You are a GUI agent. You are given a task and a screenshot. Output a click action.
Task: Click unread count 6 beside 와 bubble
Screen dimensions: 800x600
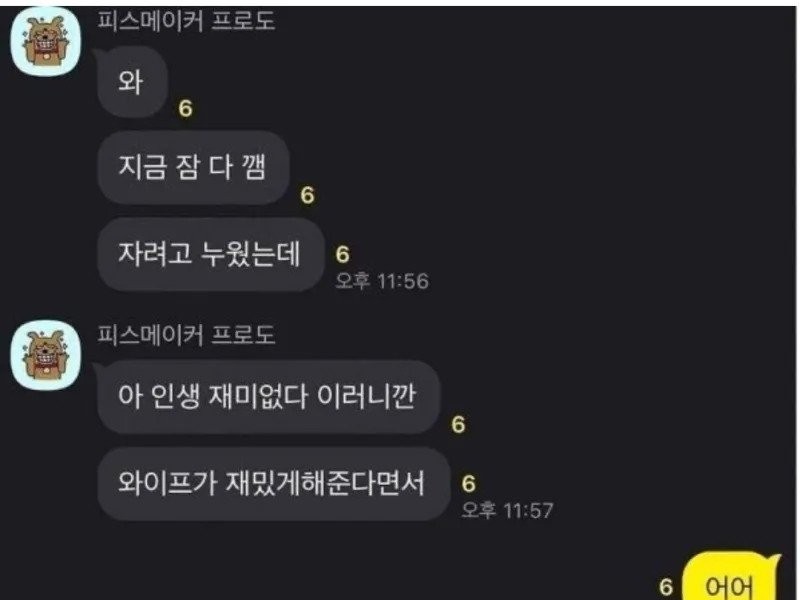point(186,109)
